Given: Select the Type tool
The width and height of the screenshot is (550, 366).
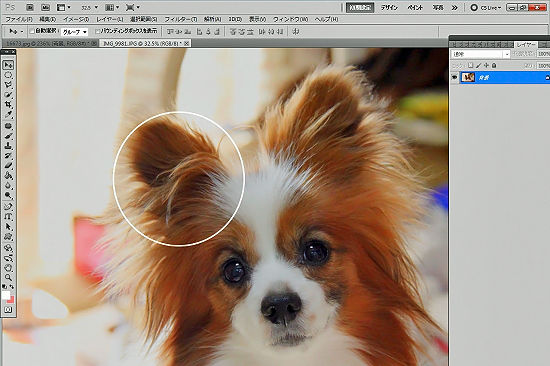Looking at the screenshot, I should [8, 217].
